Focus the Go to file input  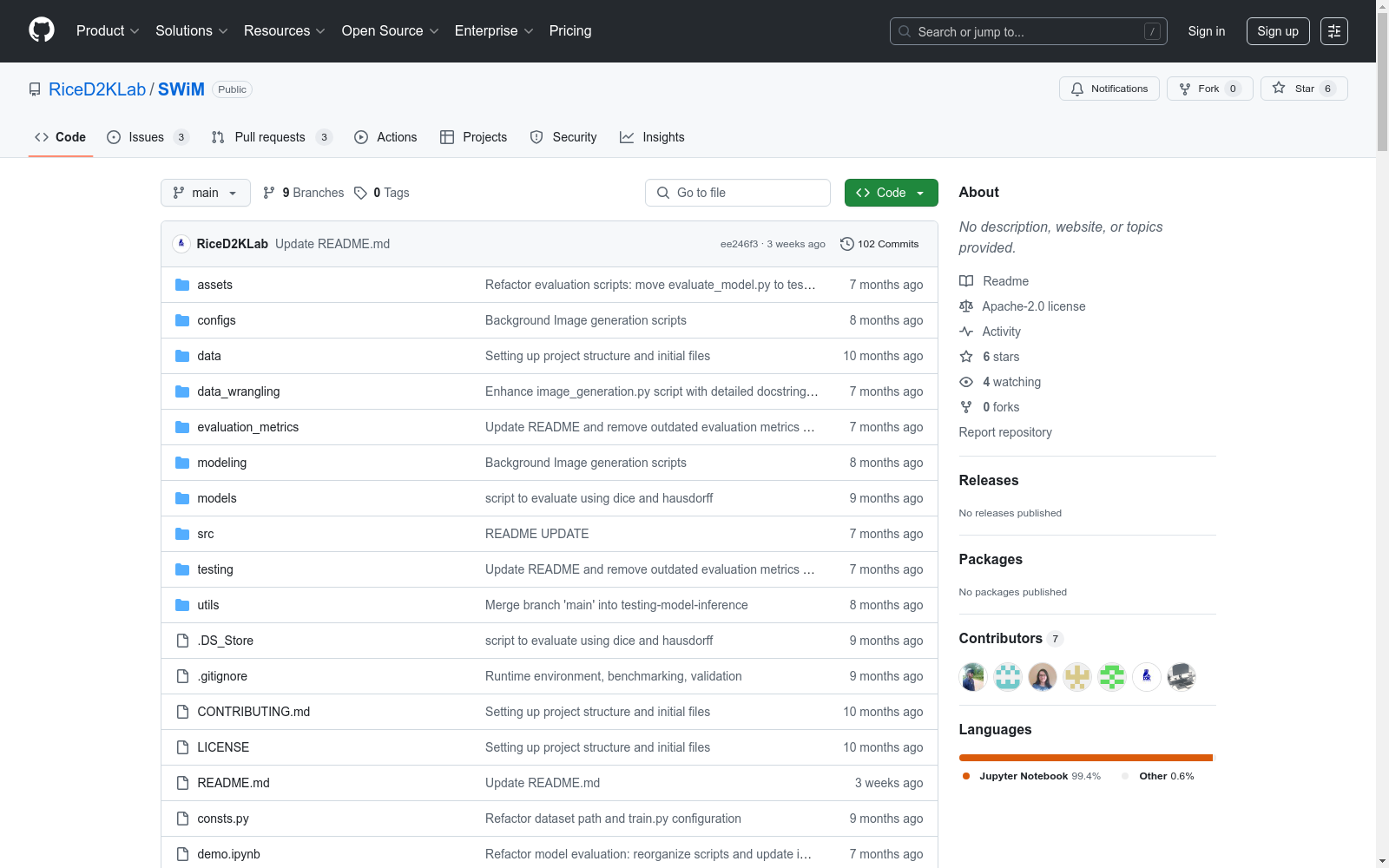pos(738,193)
